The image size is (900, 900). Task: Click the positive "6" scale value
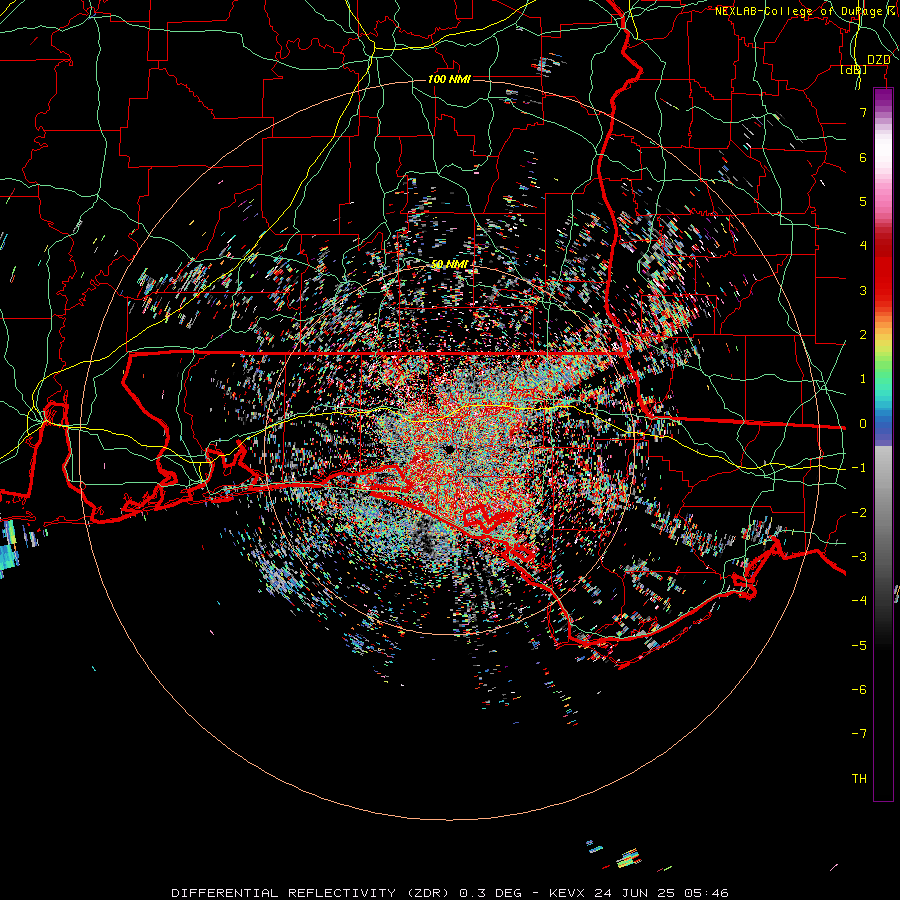863,157
